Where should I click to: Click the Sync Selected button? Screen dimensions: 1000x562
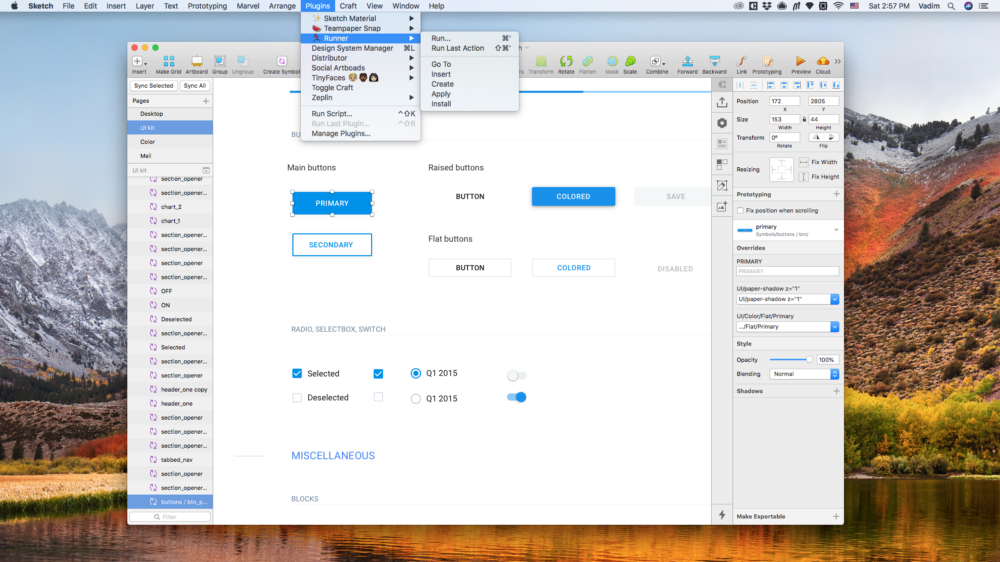coord(154,85)
